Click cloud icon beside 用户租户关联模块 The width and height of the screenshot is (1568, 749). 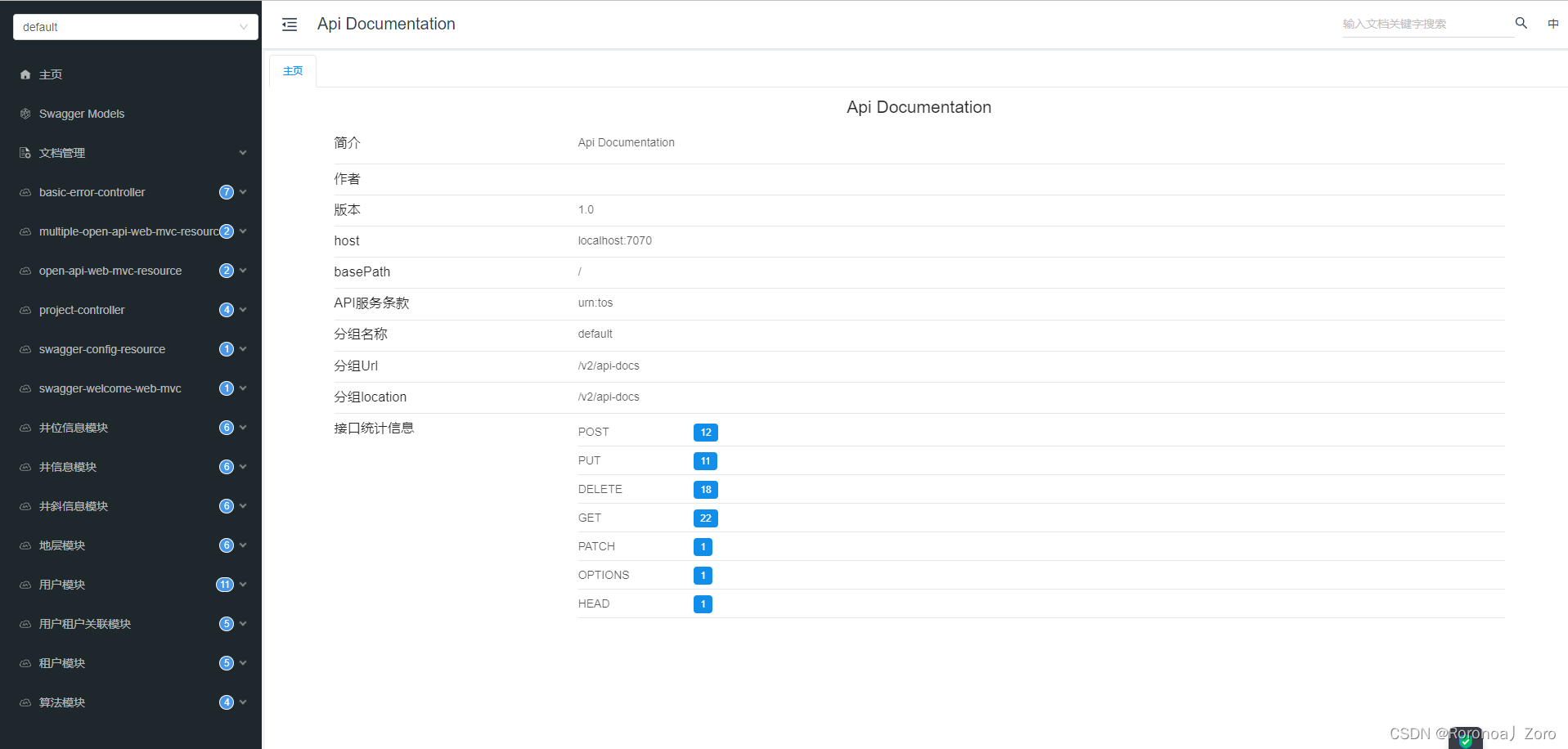click(25, 624)
